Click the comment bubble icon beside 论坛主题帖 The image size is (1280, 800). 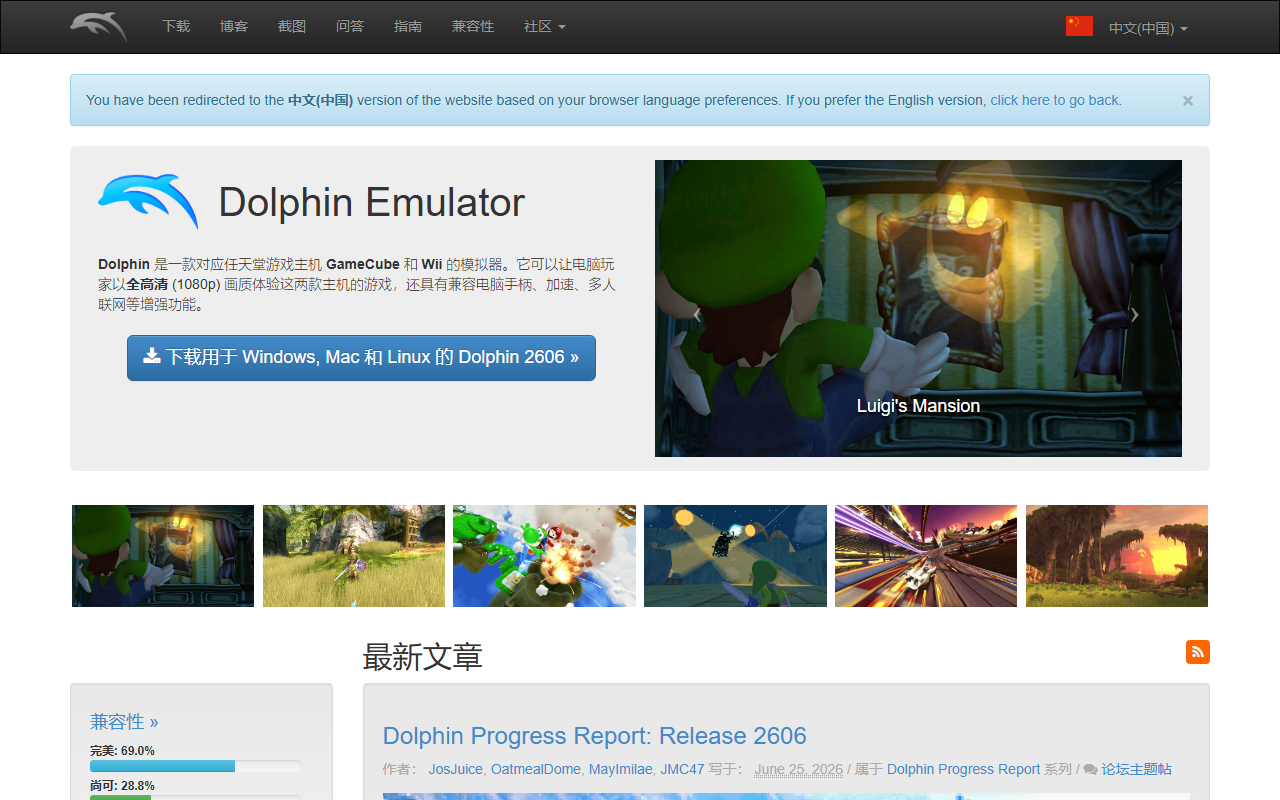1090,769
